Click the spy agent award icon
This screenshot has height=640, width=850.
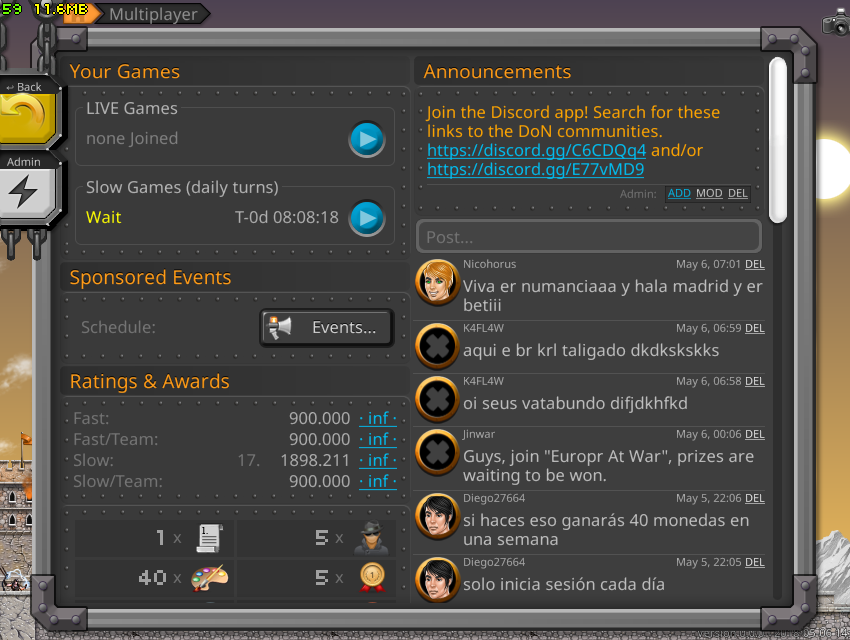[371, 538]
